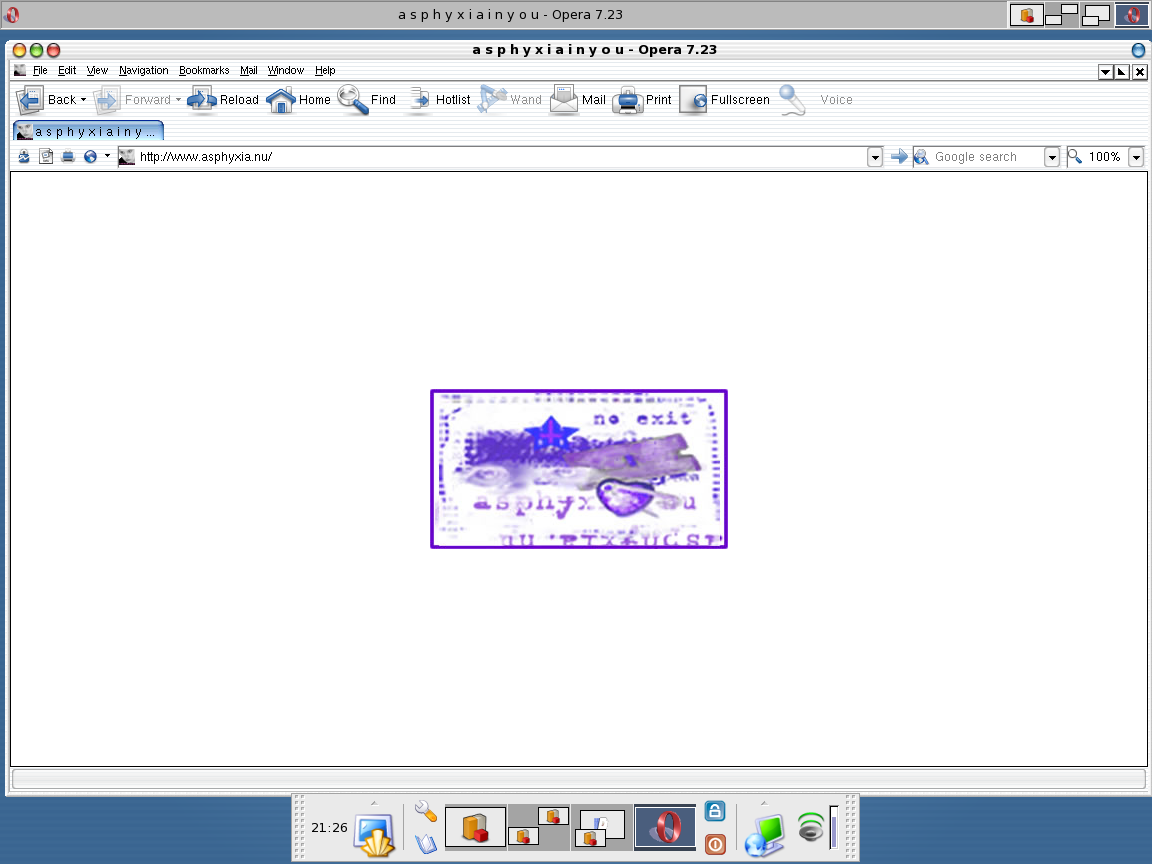Toggle author/user mode icon in address bar
This screenshot has width=1152, height=864.
[24, 156]
